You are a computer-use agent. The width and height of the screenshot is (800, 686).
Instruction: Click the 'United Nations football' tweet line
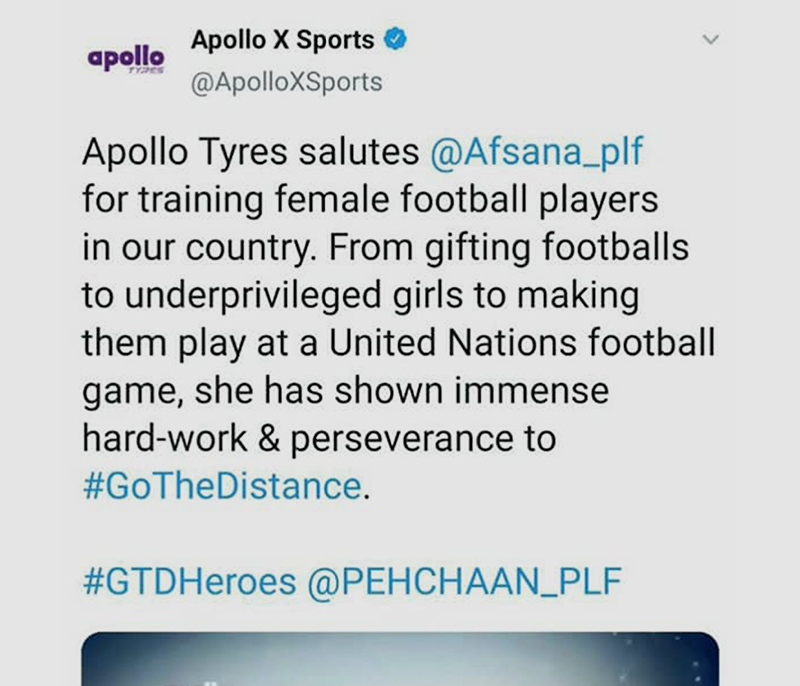(x=522, y=342)
